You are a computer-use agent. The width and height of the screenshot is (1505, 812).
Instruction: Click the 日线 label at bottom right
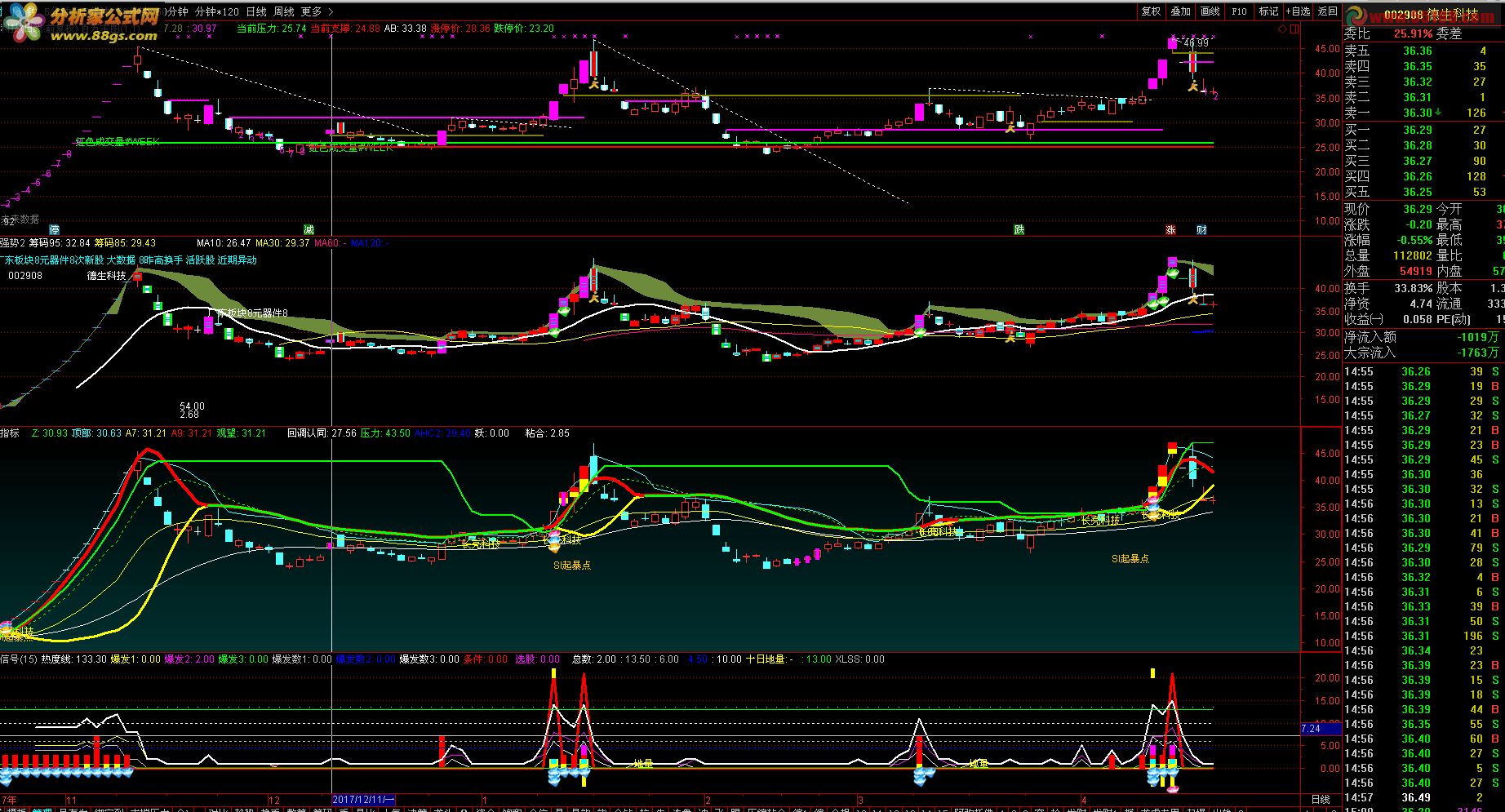[1320, 799]
